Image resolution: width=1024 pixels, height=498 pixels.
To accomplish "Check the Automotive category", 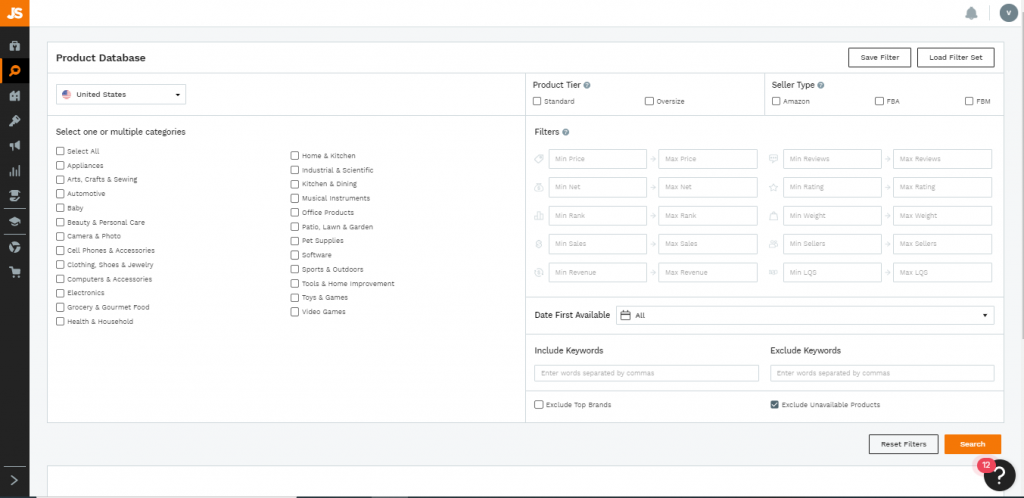I will 60,194.
